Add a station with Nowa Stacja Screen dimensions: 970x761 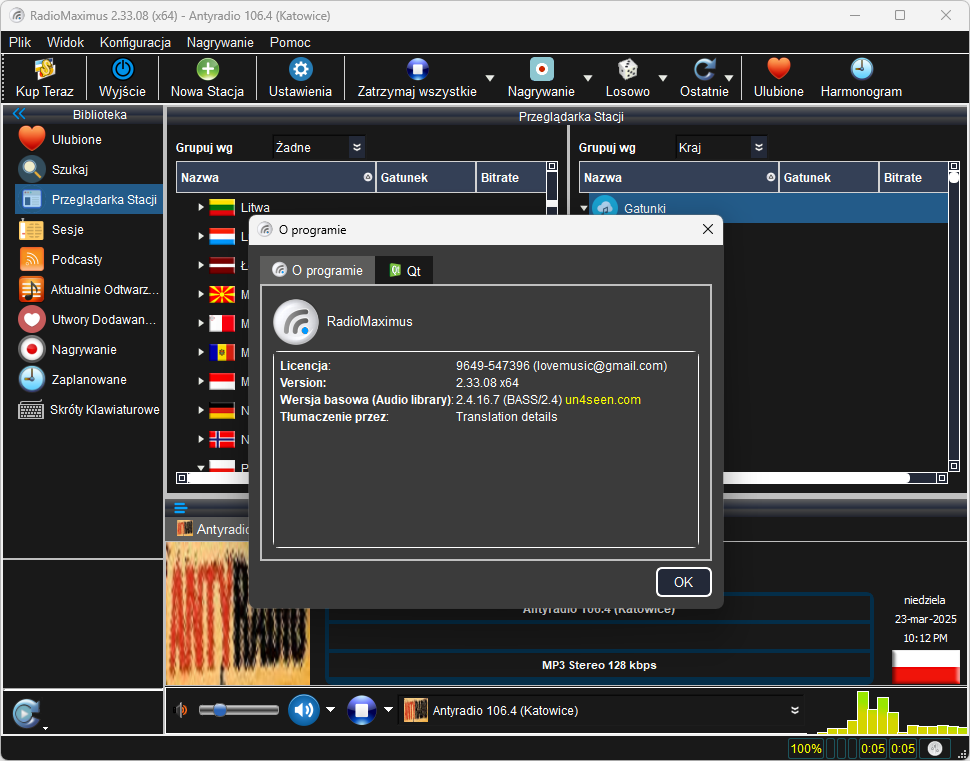[207, 69]
